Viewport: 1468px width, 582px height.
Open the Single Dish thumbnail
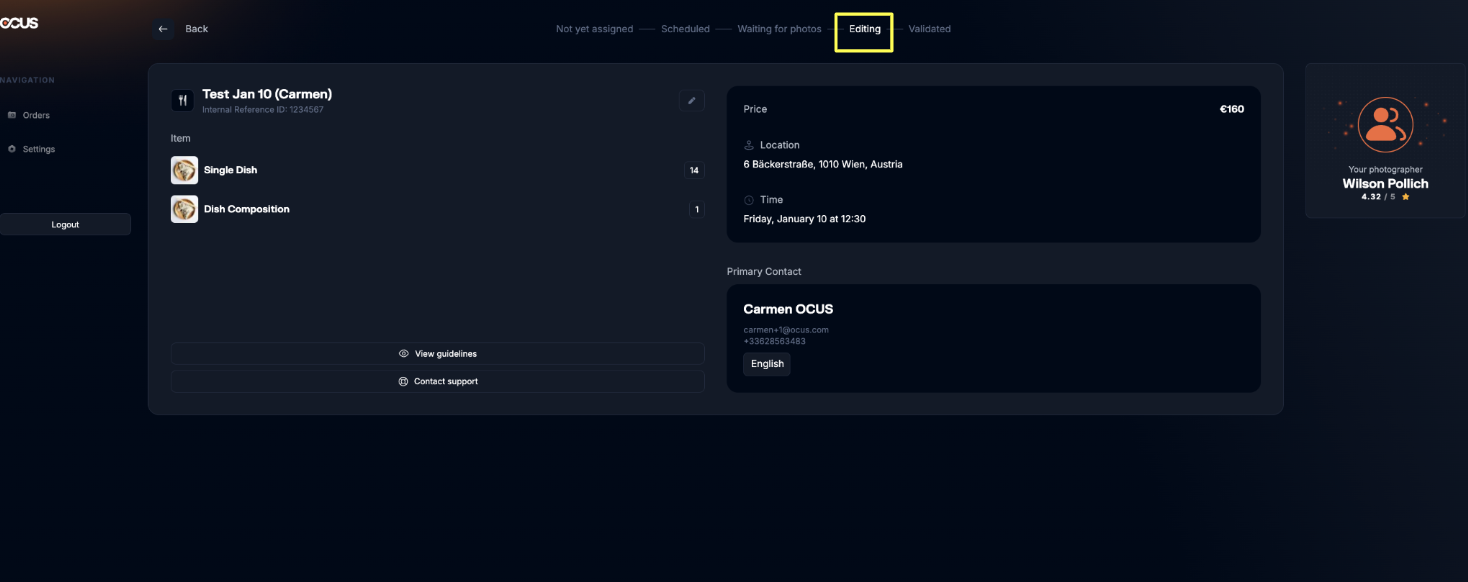click(x=184, y=170)
